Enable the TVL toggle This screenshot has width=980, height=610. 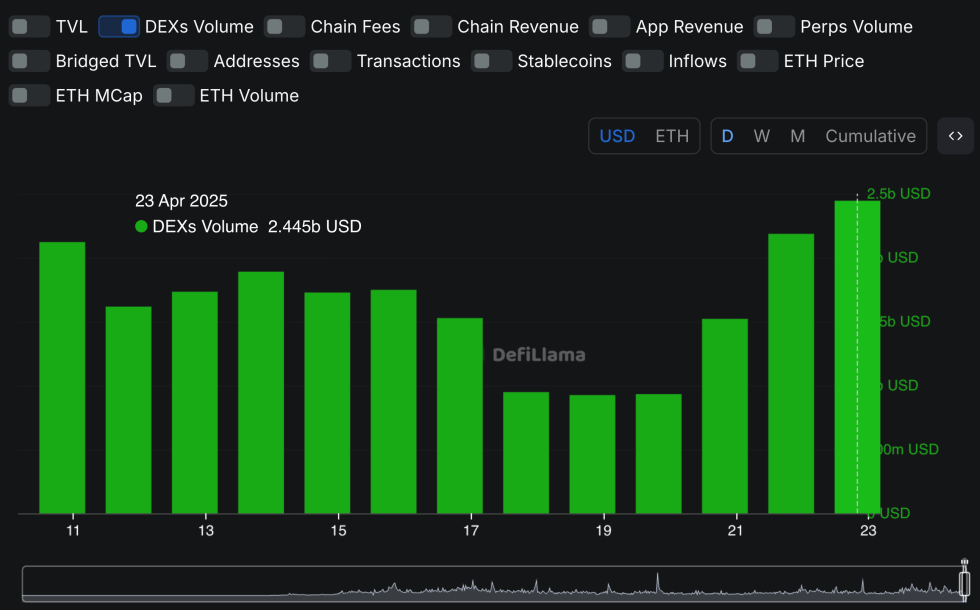coord(29,26)
